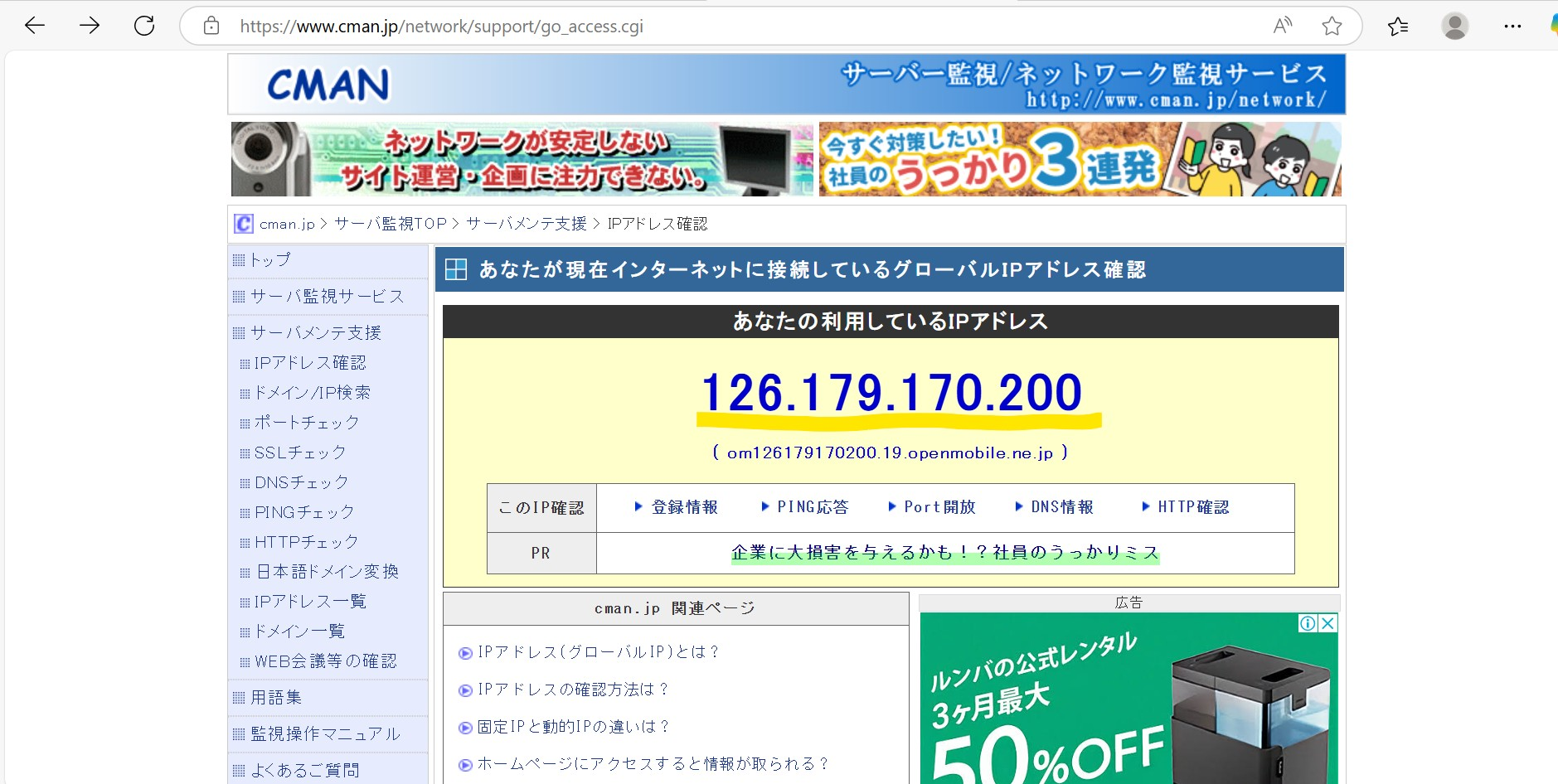The width and height of the screenshot is (1558, 784).
Task: View site info via padlock icon
Action: (211, 26)
